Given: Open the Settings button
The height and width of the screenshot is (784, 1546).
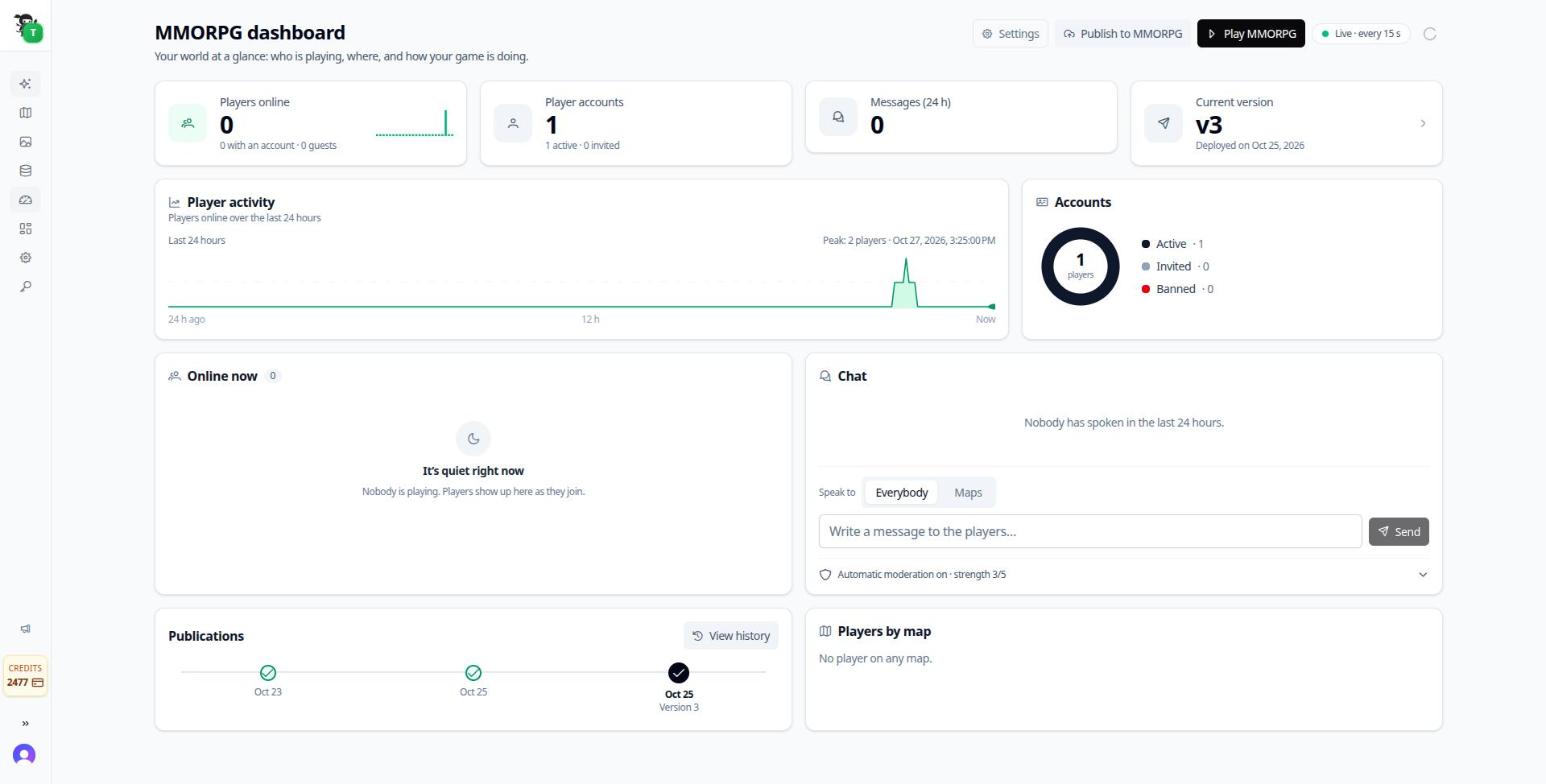Looking at the screenshot, I should click(1010, 34).
